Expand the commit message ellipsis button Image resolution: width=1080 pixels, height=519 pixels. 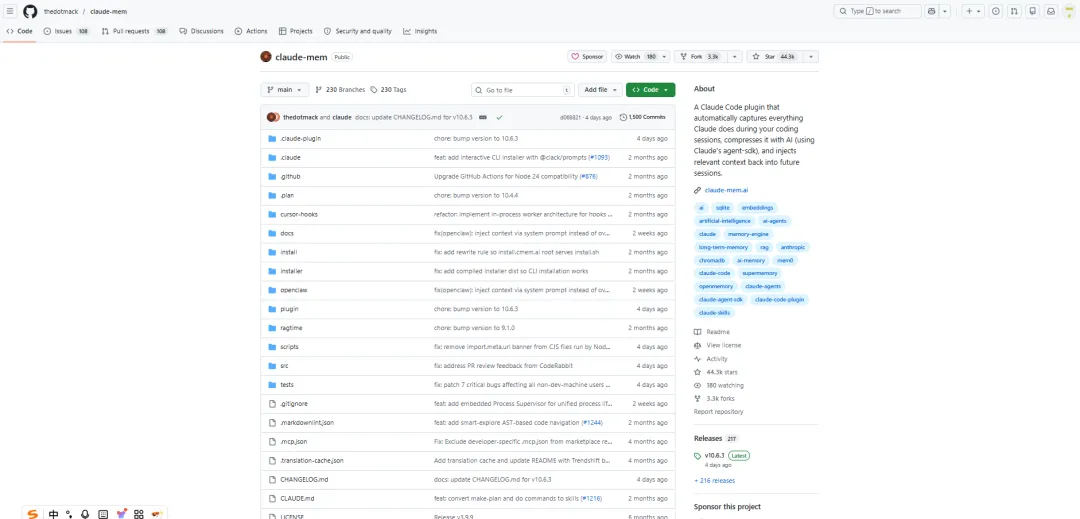tap(483, 117)
